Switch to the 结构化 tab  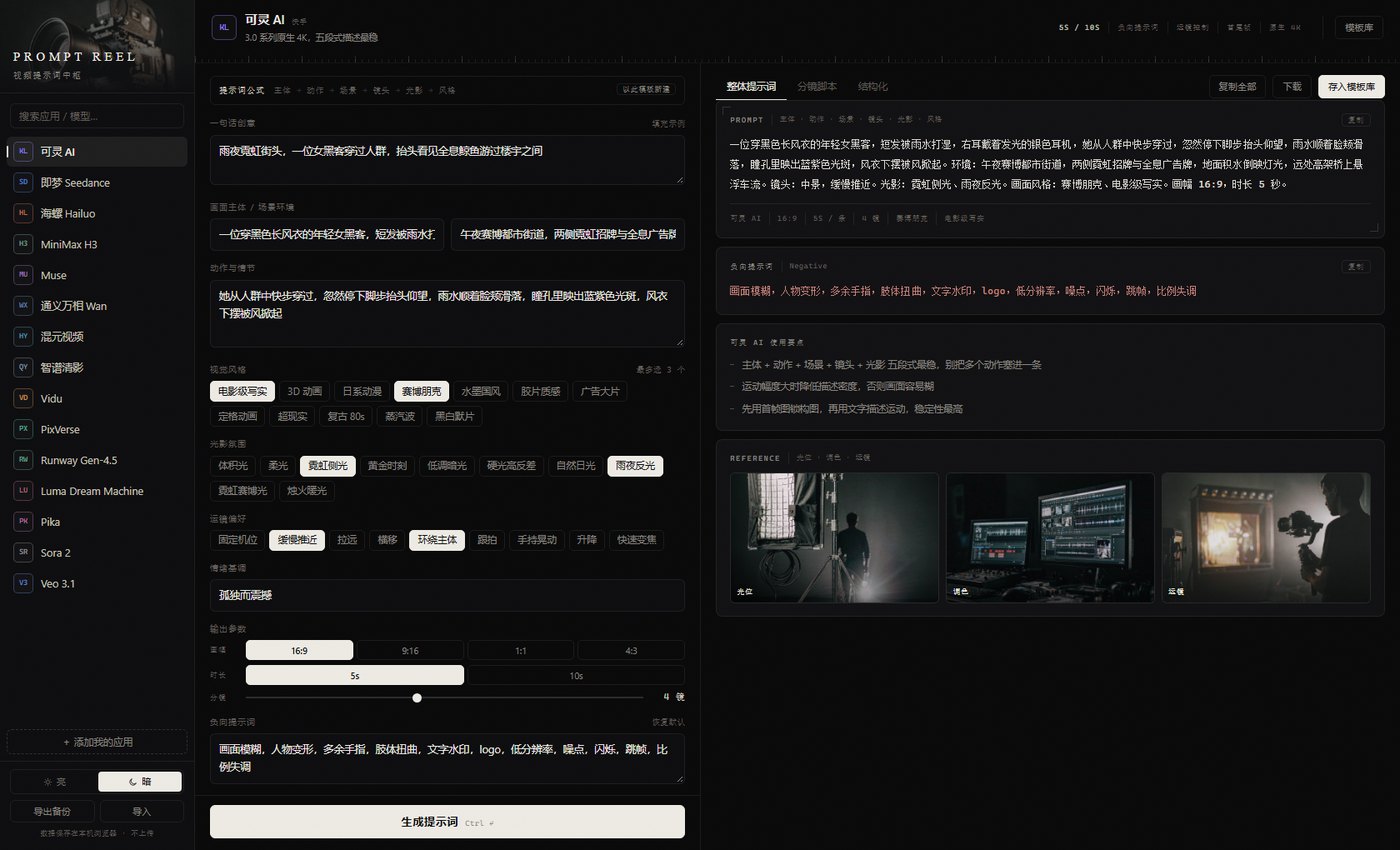point(872,87)
